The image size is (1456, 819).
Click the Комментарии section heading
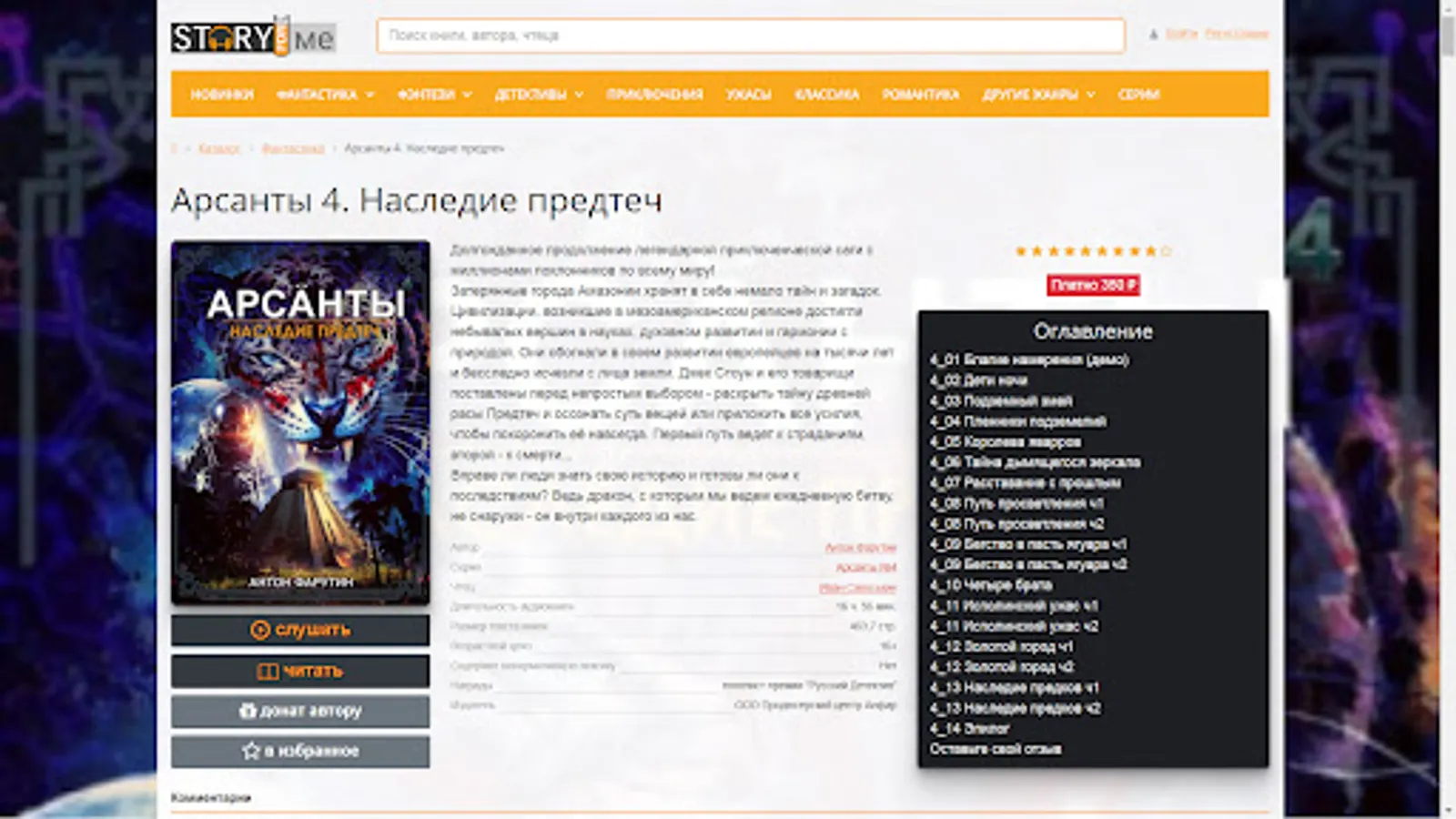(x=211, y=798)
